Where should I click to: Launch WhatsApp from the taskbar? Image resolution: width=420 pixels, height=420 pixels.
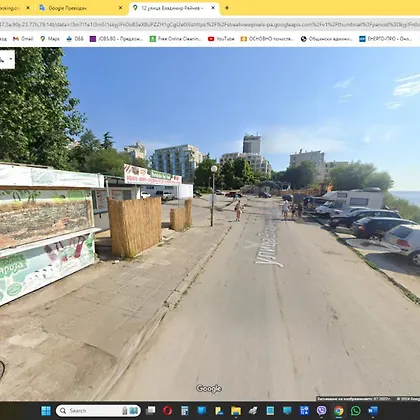coord(356,411)
